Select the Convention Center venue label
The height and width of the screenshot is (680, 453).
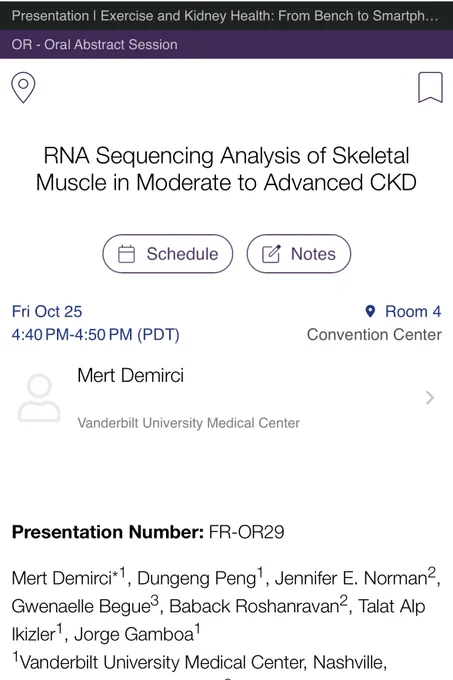pyautogui.click(x=374, y=335)
